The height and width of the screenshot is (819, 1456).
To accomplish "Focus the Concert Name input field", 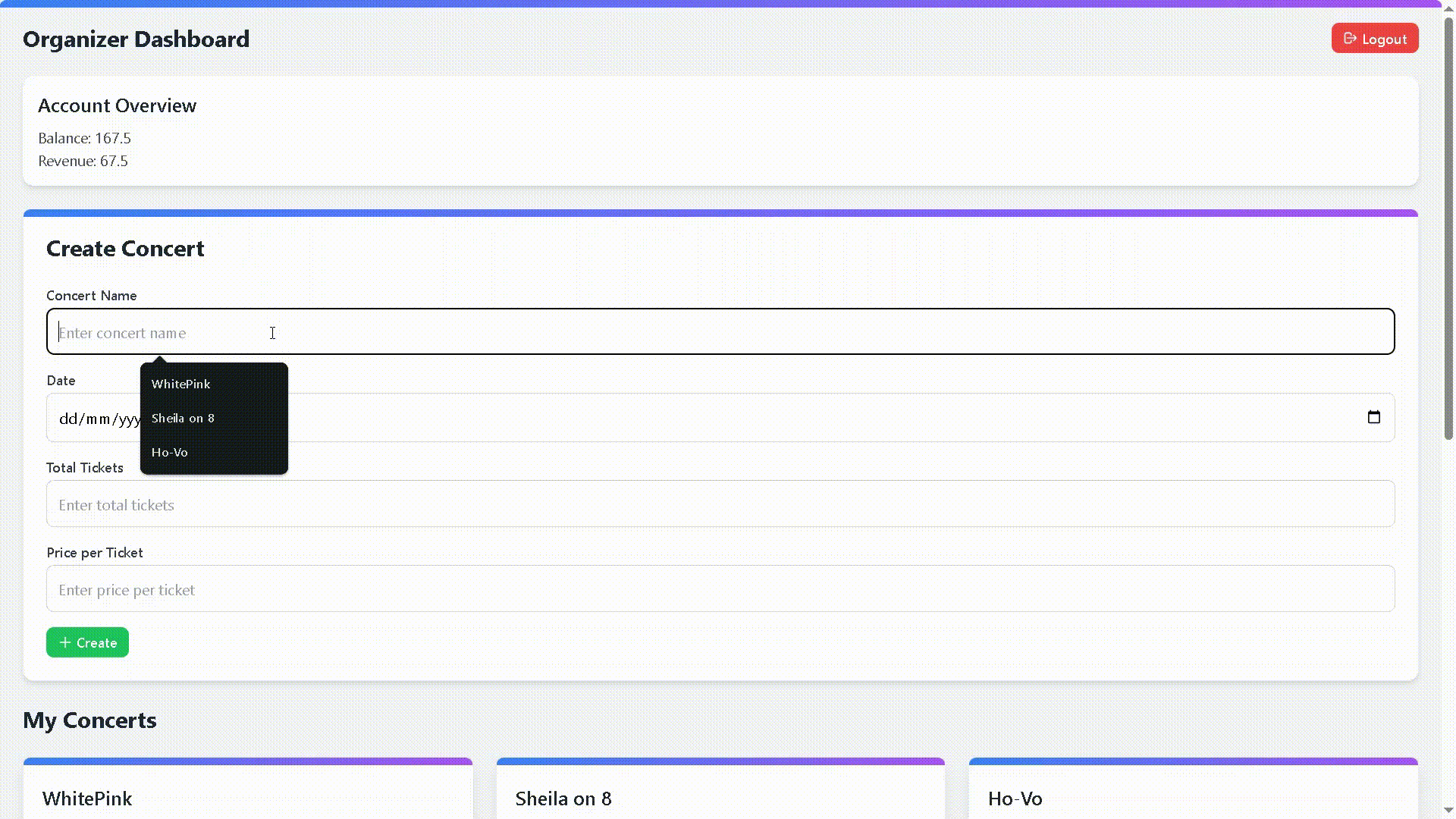I will click(x=720, y=332).
